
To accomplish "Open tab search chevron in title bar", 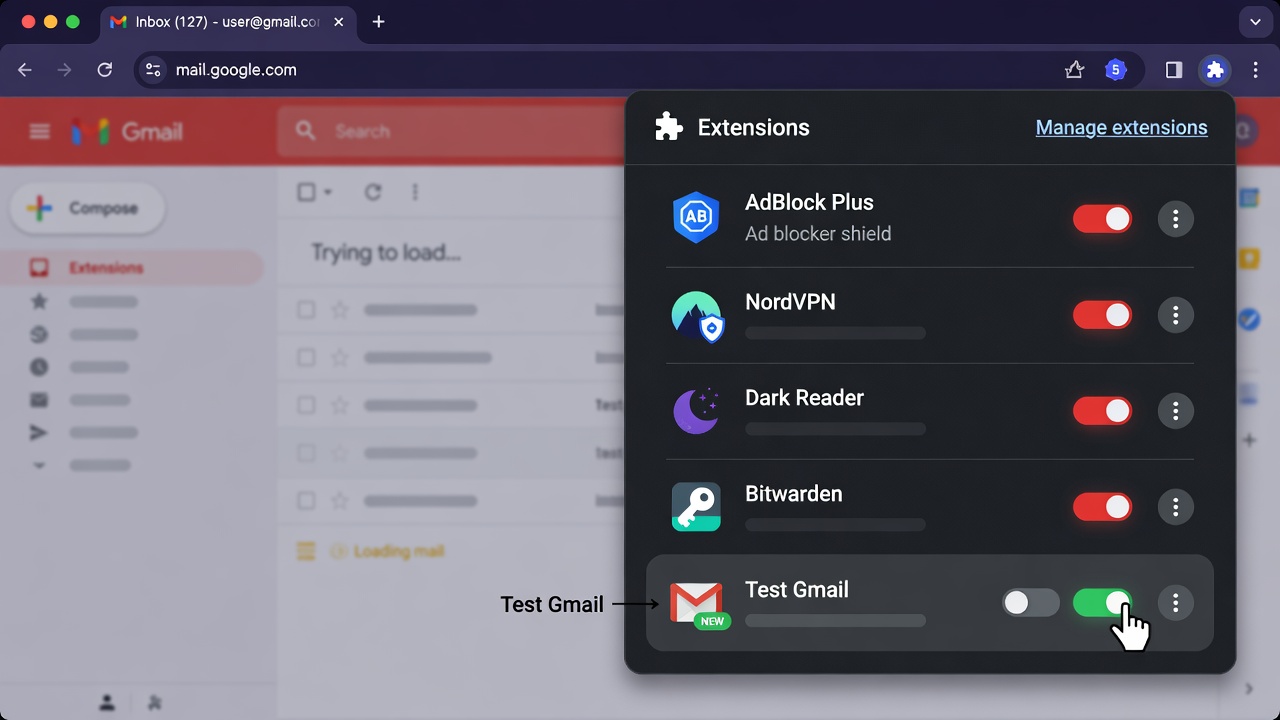I will coord(1255,21).
